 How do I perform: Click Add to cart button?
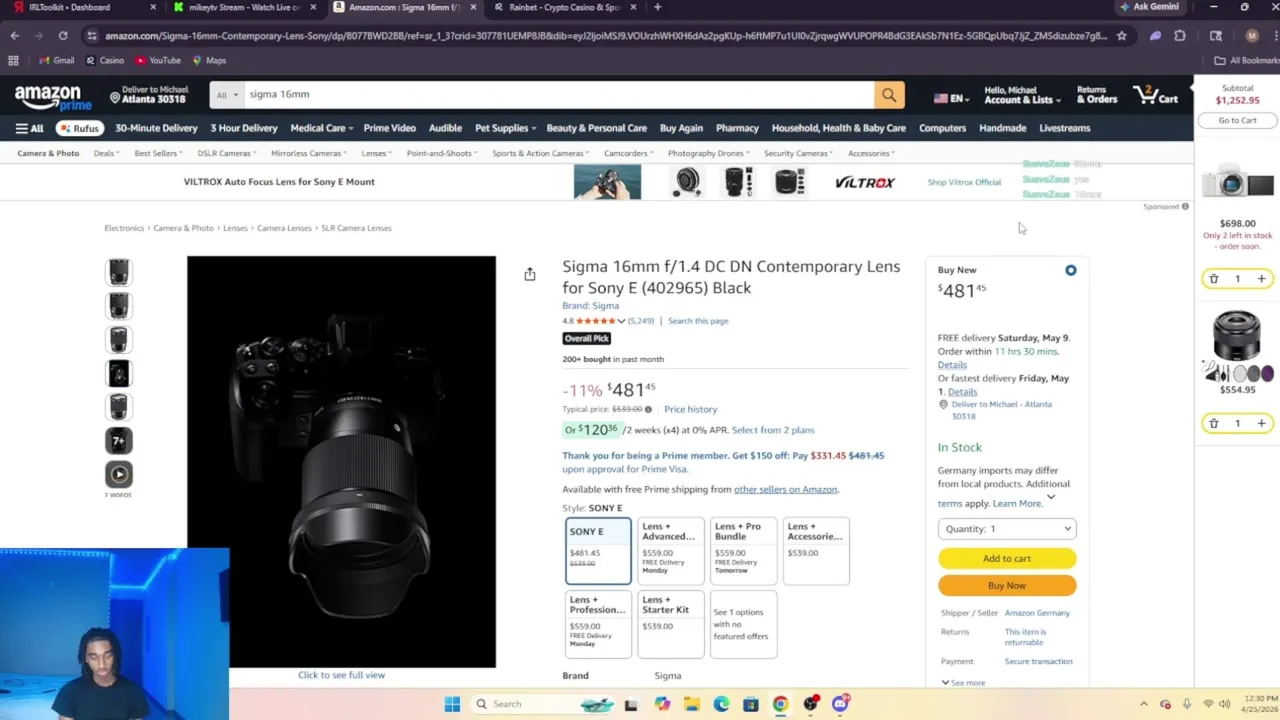pos(1007,559)
